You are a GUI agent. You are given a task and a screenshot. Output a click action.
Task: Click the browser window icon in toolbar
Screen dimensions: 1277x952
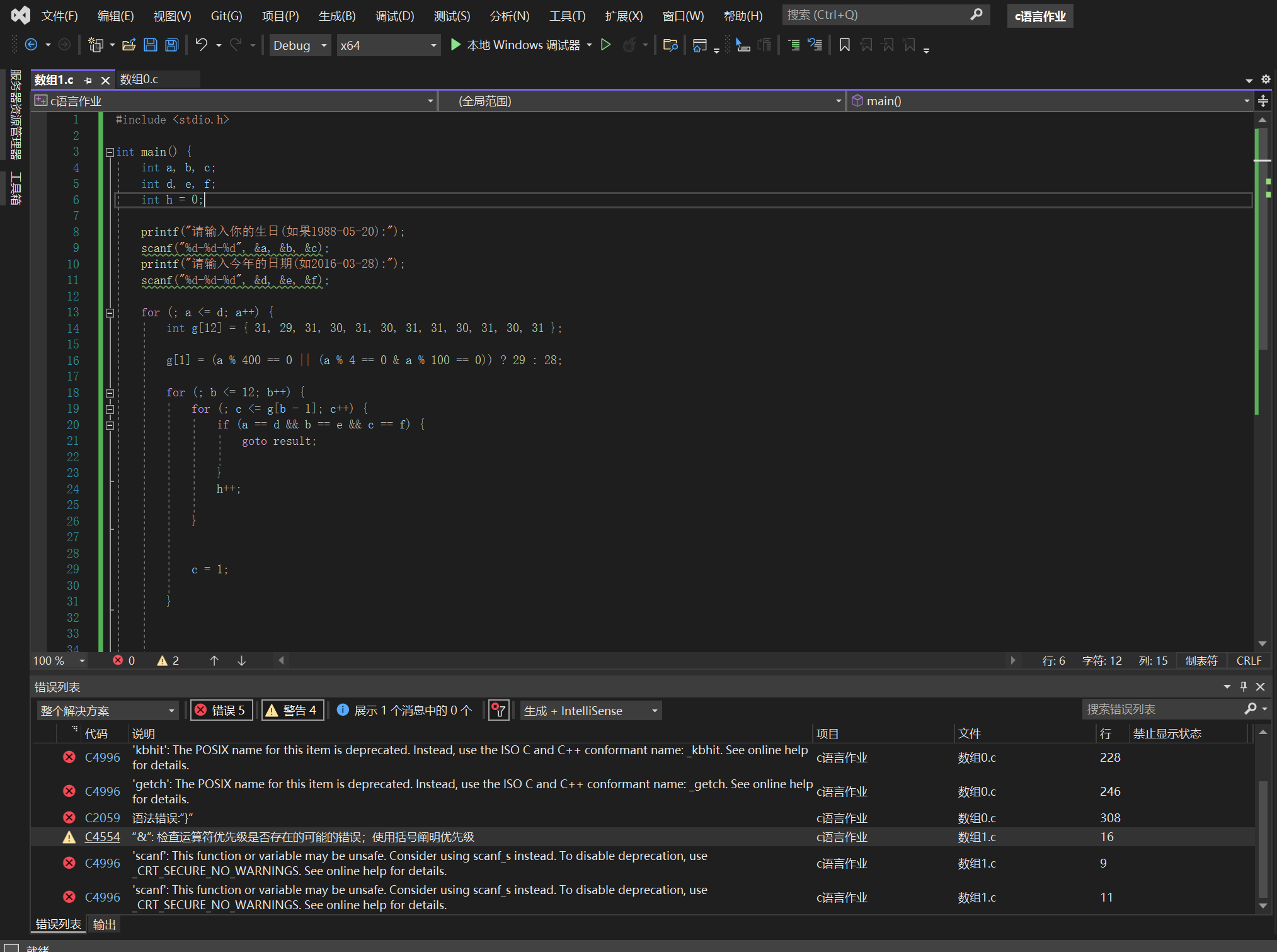click(699, 45)
